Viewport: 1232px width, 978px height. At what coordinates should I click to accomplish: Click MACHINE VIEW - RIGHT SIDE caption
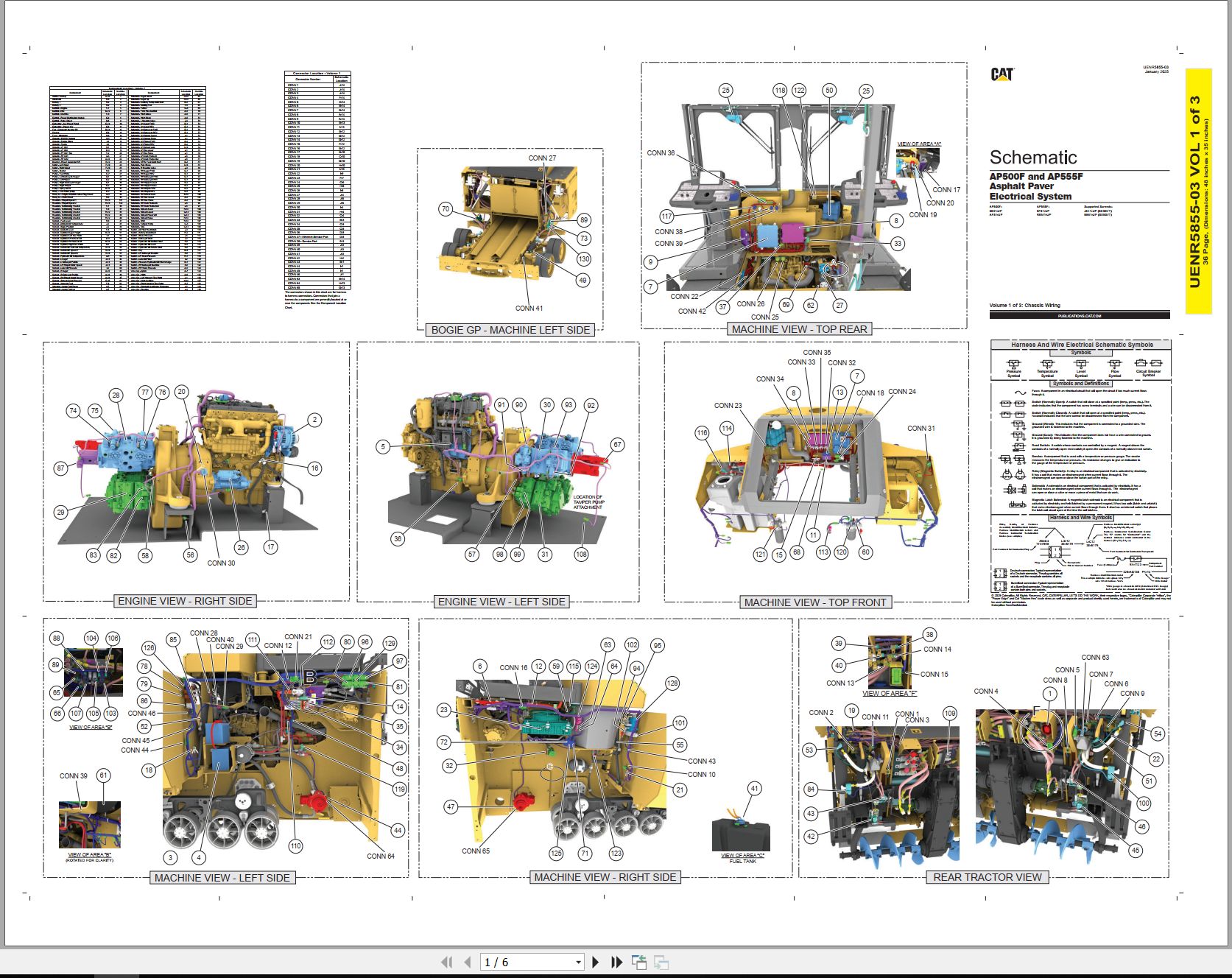point(605,877)
